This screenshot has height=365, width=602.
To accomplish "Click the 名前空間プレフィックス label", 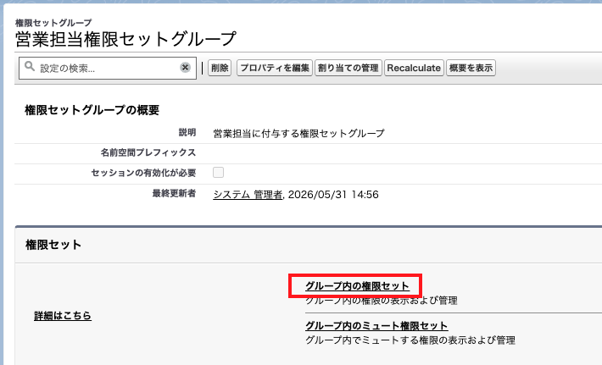I will (148, 152).
